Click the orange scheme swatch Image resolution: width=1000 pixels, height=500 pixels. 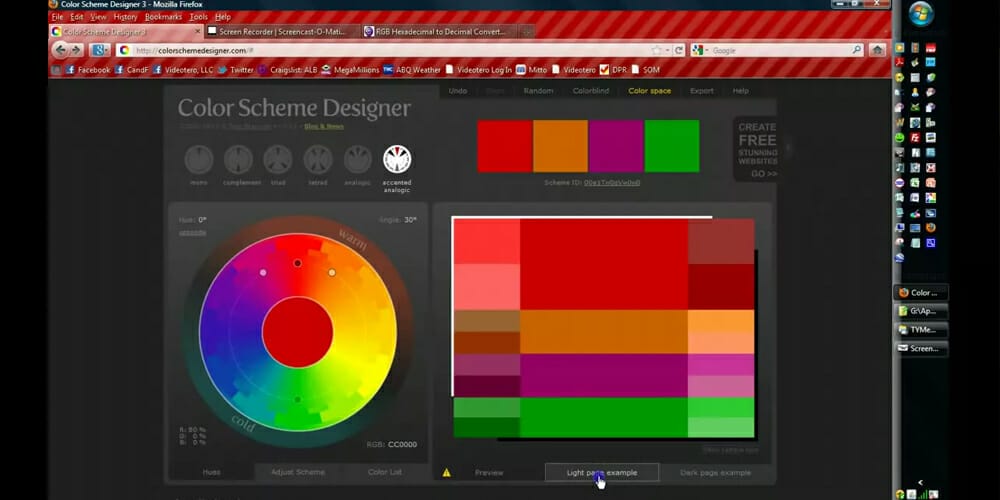point(560,146)
